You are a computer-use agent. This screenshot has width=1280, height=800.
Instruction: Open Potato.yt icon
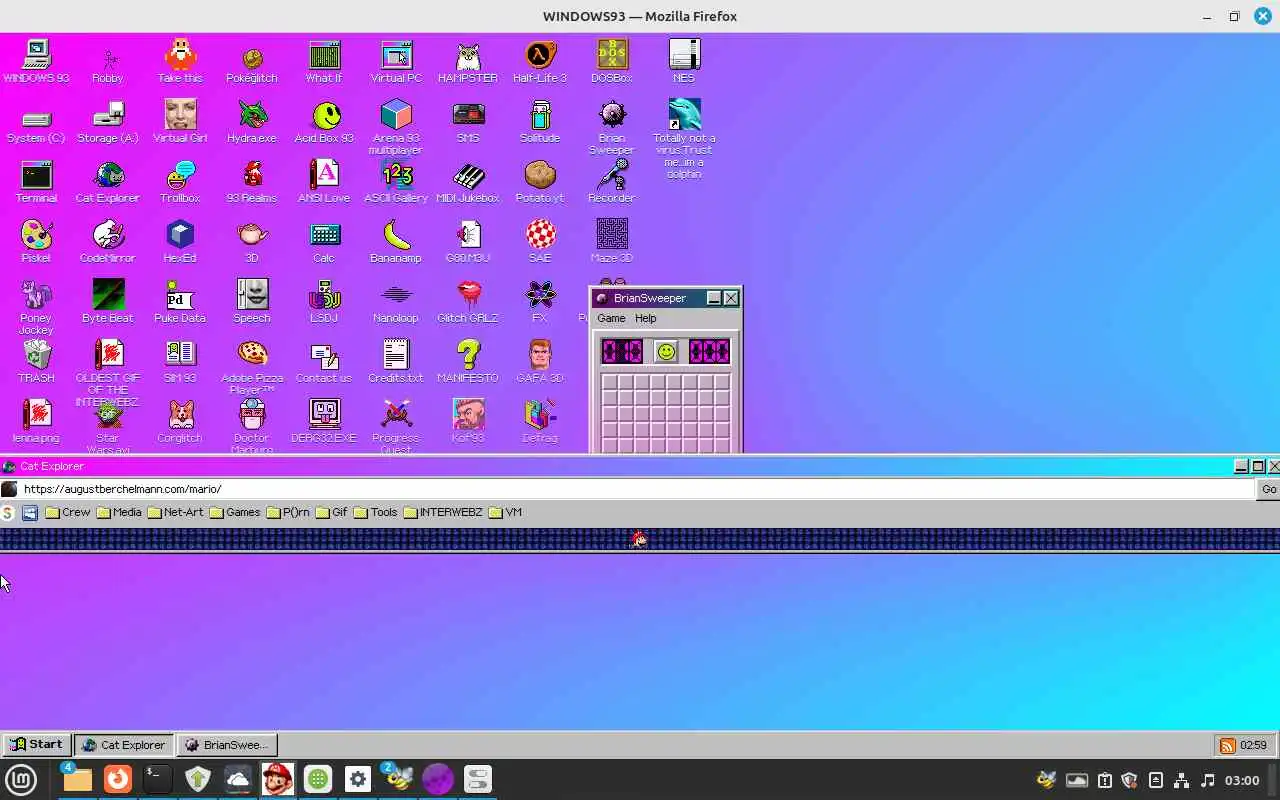pyautogui.click(x=540, y=182)
